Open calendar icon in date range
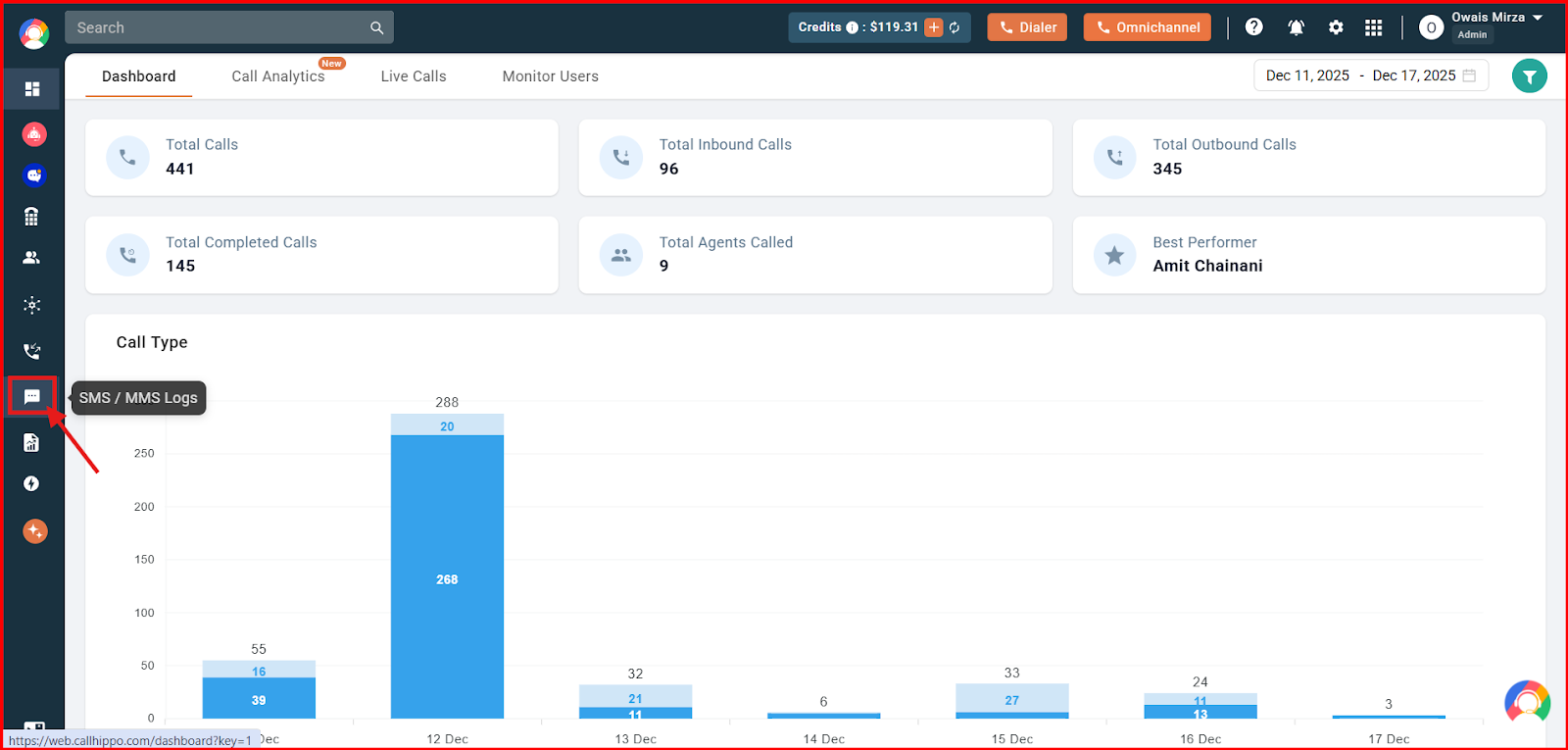The height and width of the screenshot is (750, 1568). click(1469, 75)
